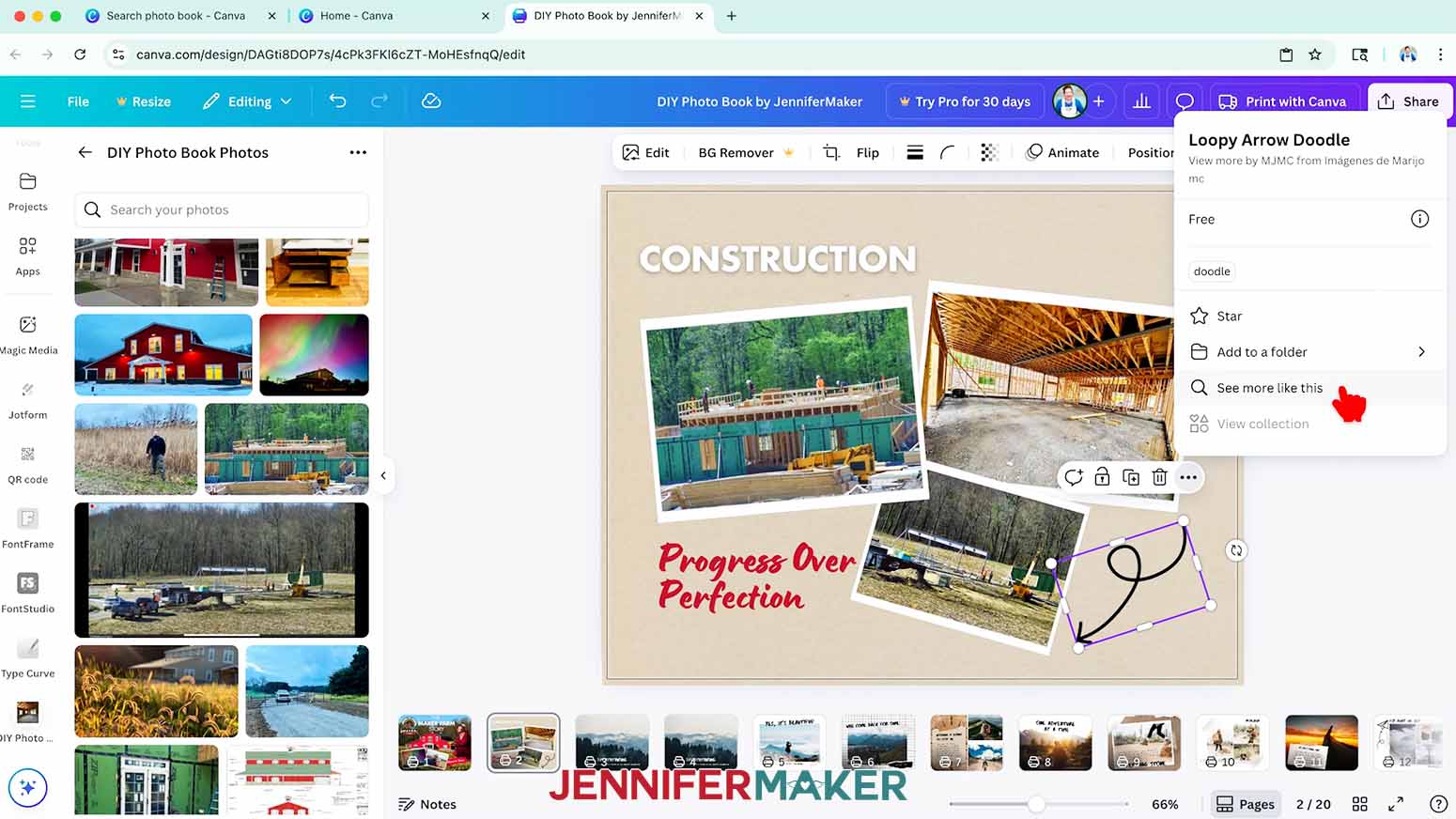Open the floating toolbar three-dot menu
1456x819 pixels.
[x=1188, y=477]
